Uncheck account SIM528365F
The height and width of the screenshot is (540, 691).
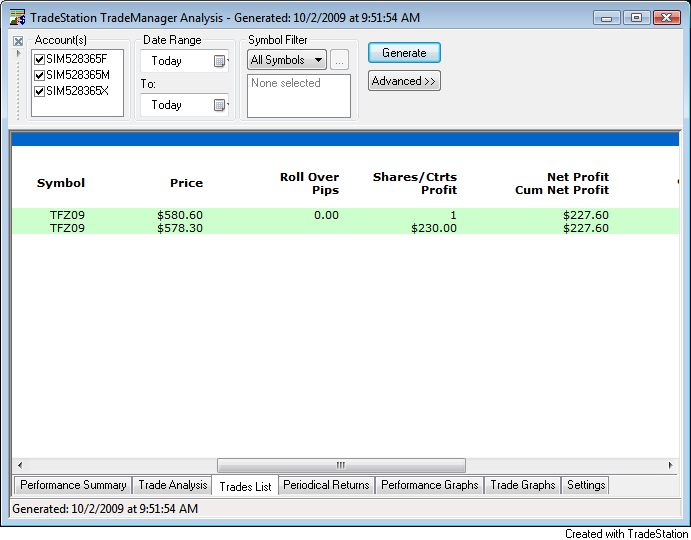coord(40,59)
